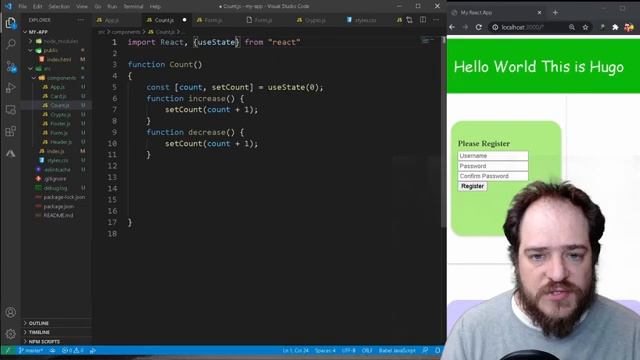Open the Terminal menu
Image resolution: width=640 pixels, height=360 pixels.
[x=133, y=7]
